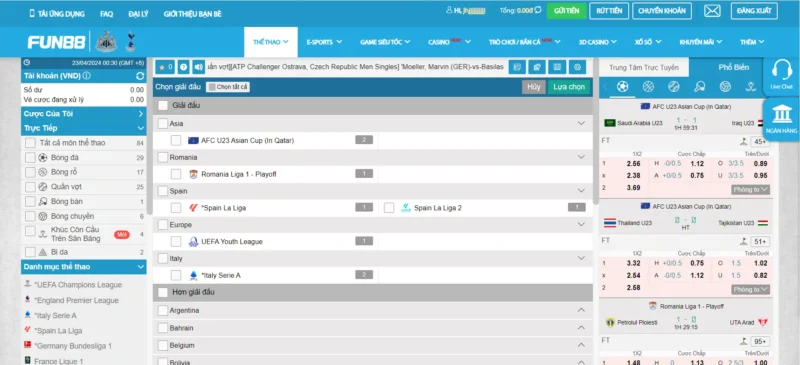800x365 pixels.
Task: Click the Rút Tiền withdraw button
Action: [x=609, y=11]
